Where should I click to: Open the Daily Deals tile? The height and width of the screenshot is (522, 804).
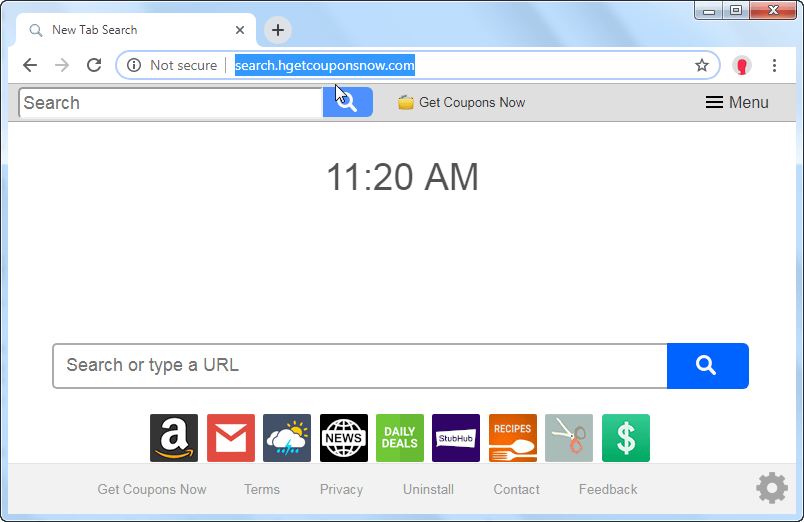point(400,438)
